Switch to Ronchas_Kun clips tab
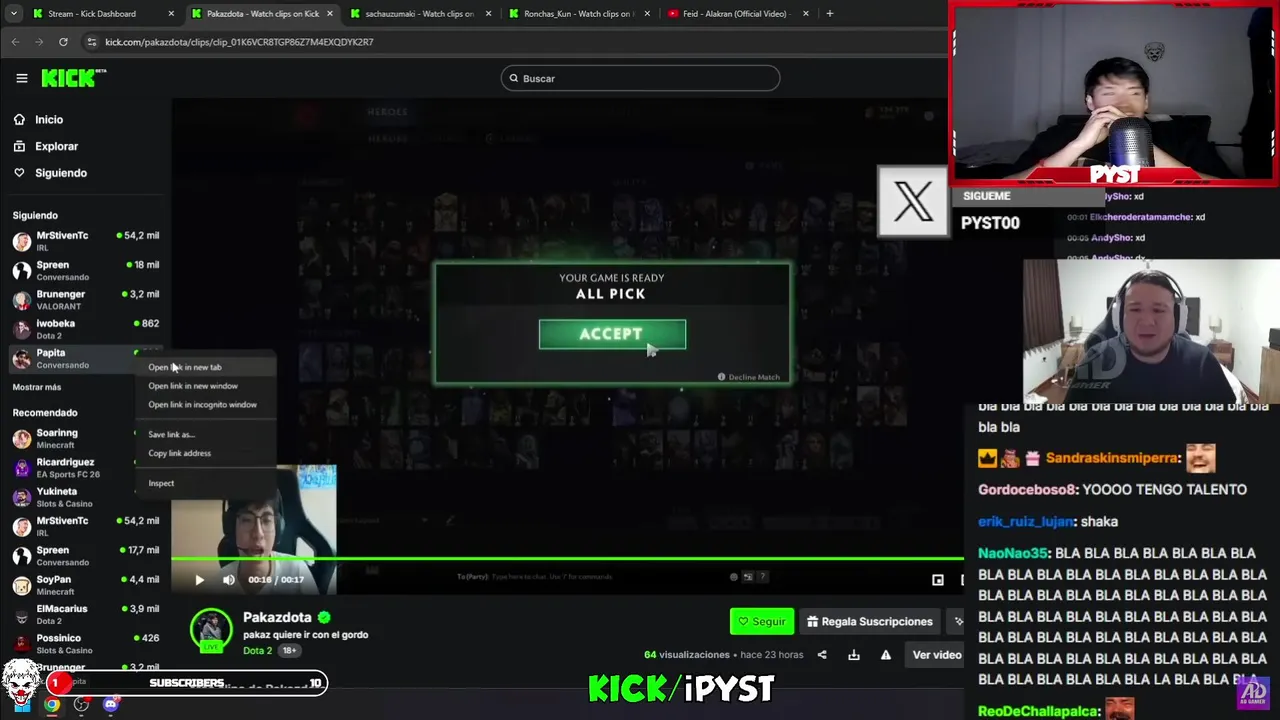 point(578,14)
